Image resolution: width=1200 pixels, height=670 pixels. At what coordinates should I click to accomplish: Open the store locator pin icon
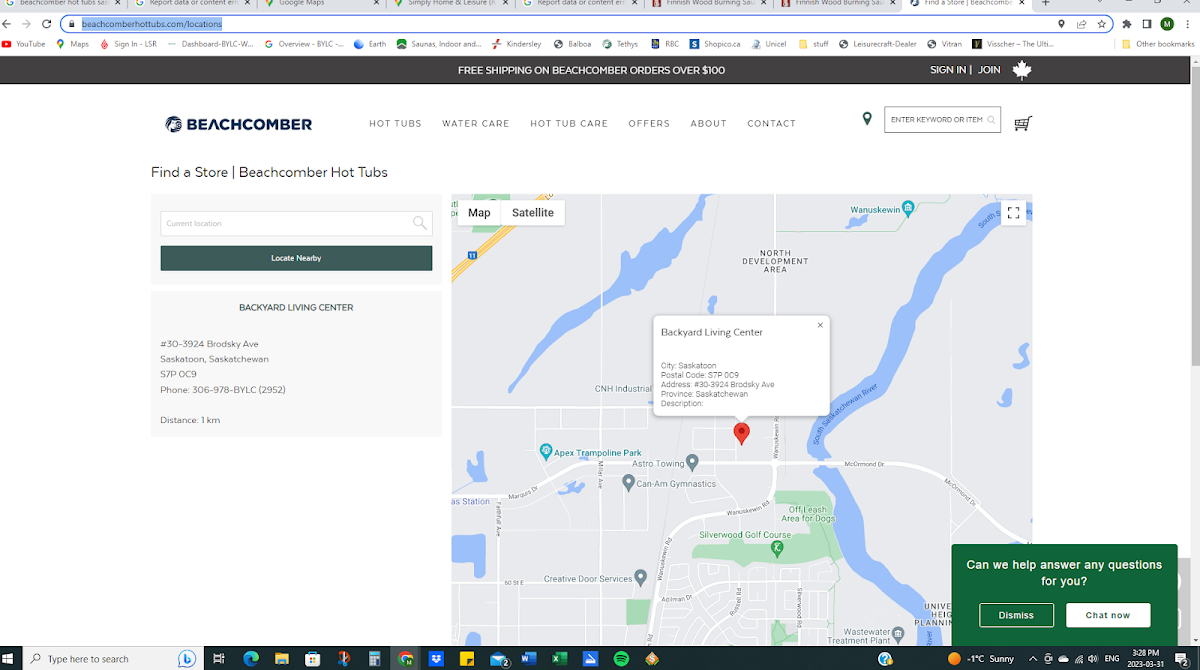pos(867,119)
